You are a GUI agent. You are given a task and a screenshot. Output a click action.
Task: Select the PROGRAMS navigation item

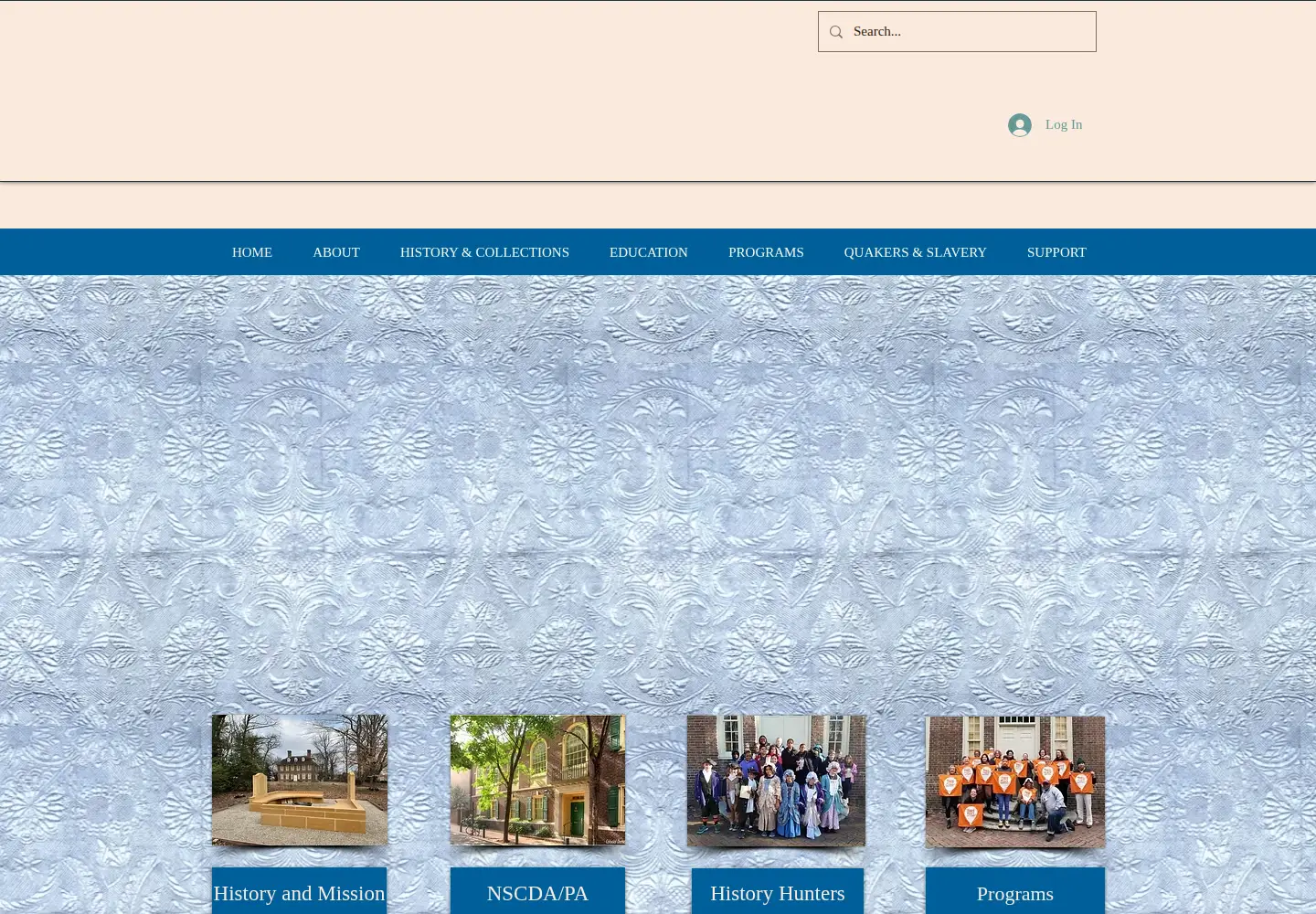[x=766, y=252]
